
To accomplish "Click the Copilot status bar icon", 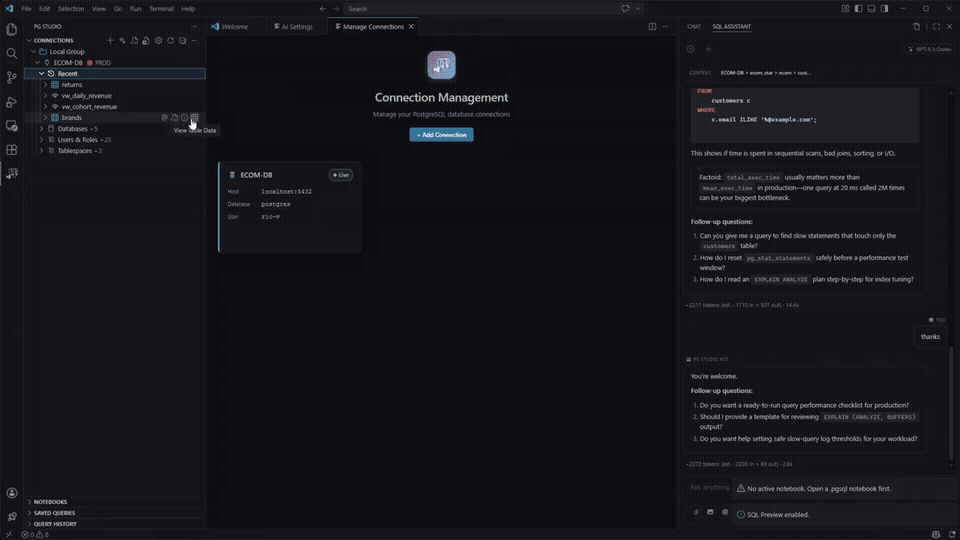I will [936, 534].
